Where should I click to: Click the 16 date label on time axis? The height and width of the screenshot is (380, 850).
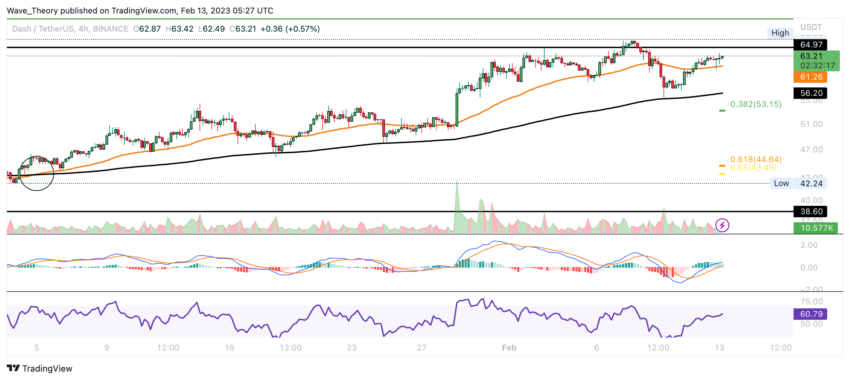click(x=229, y=347)
